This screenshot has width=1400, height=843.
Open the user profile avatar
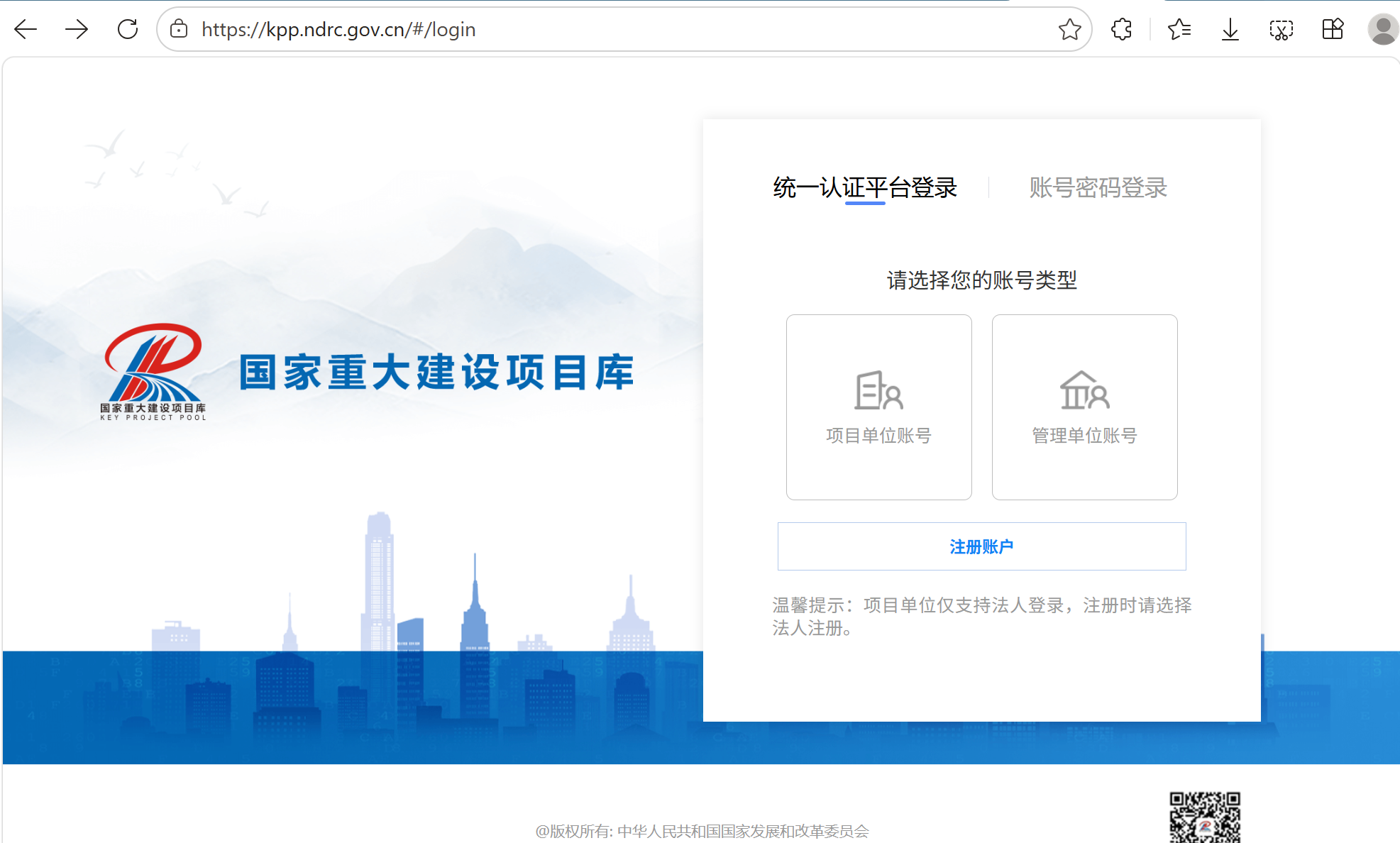[x=1382, y=29]
